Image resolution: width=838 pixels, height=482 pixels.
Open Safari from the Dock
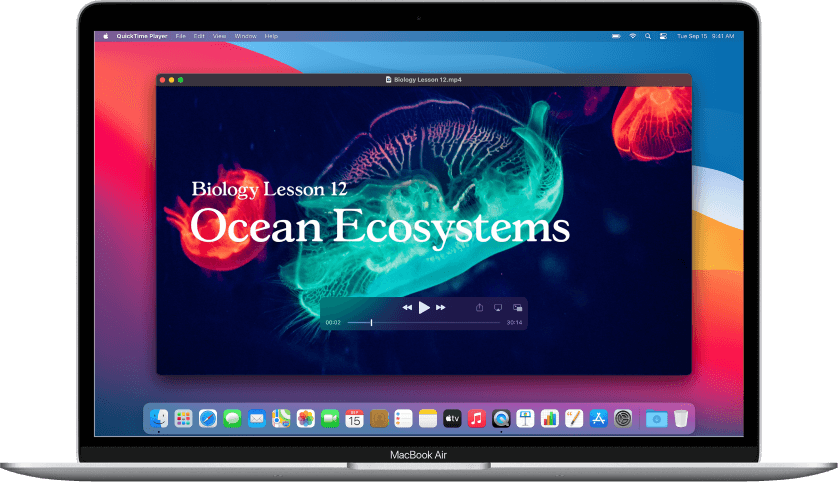(208, 419)
